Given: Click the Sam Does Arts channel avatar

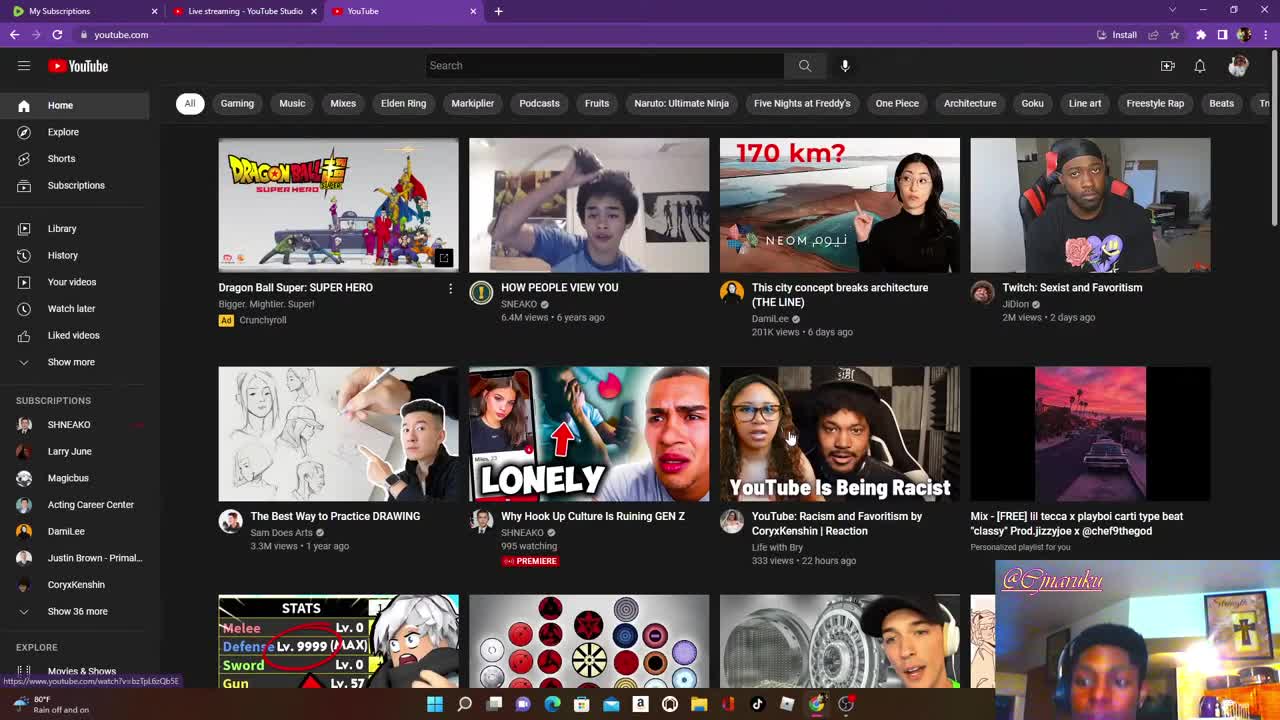Looking at the screenshot, I should point(231,521).
